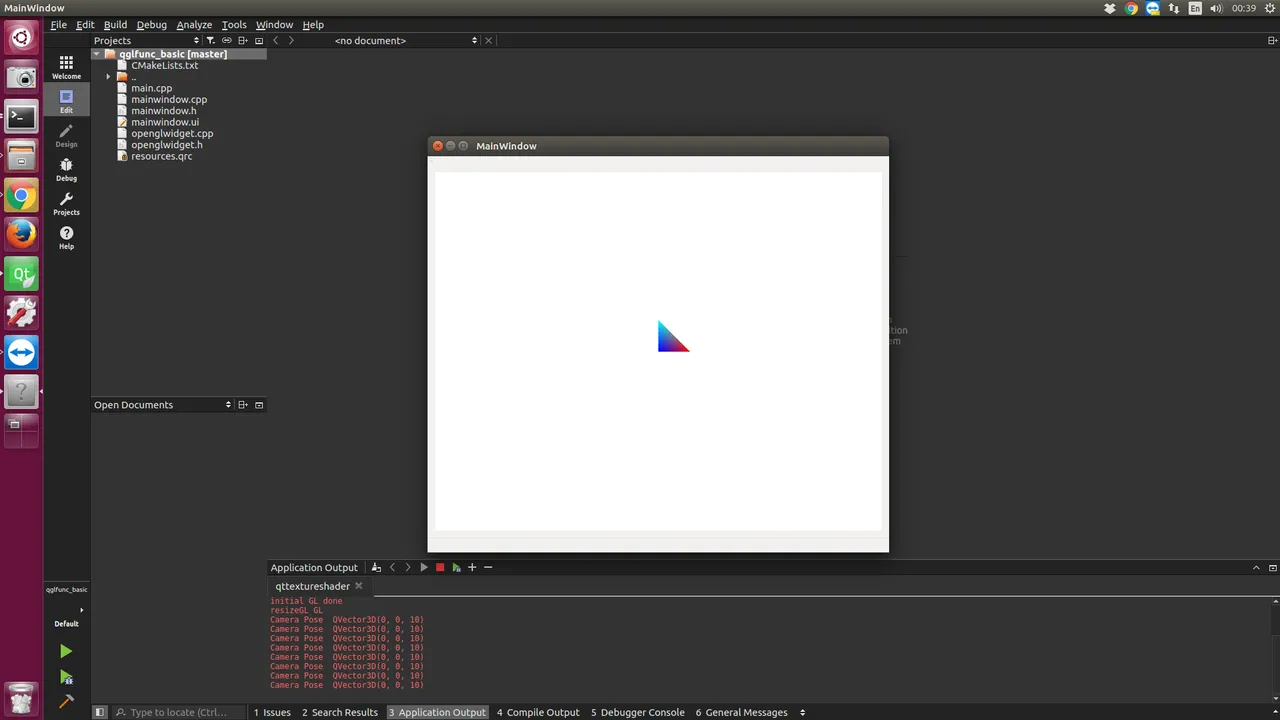Select CMakeLists.txt in project tree
The width and height of the screenshot is (1280, 720).
coord(164,65)
